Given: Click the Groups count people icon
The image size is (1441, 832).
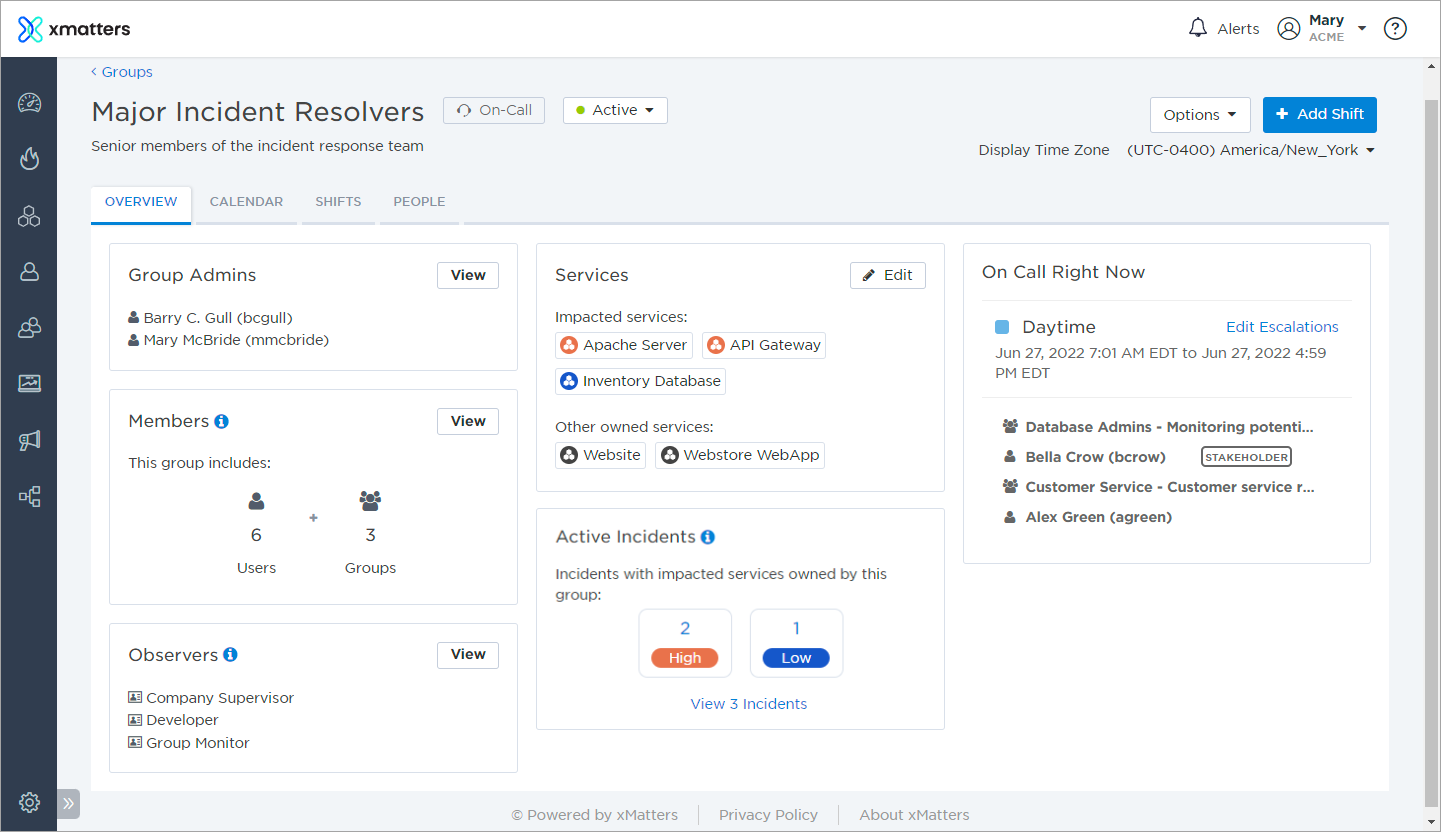Looking at the screenshot, I should (370, 500).
